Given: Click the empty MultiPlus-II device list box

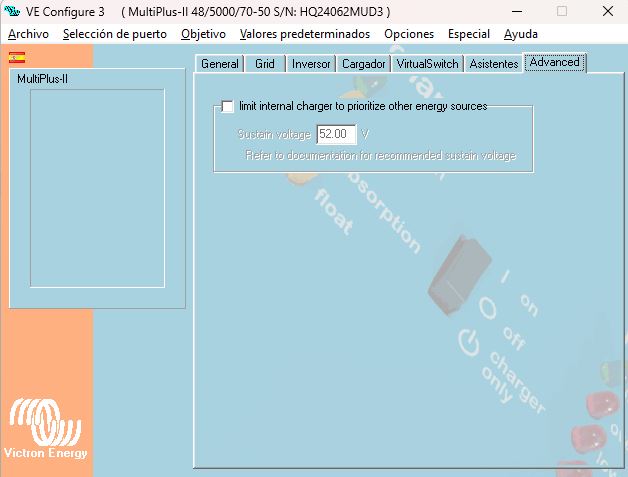Looking at the screenshot, I should click(x=97, y=188).
